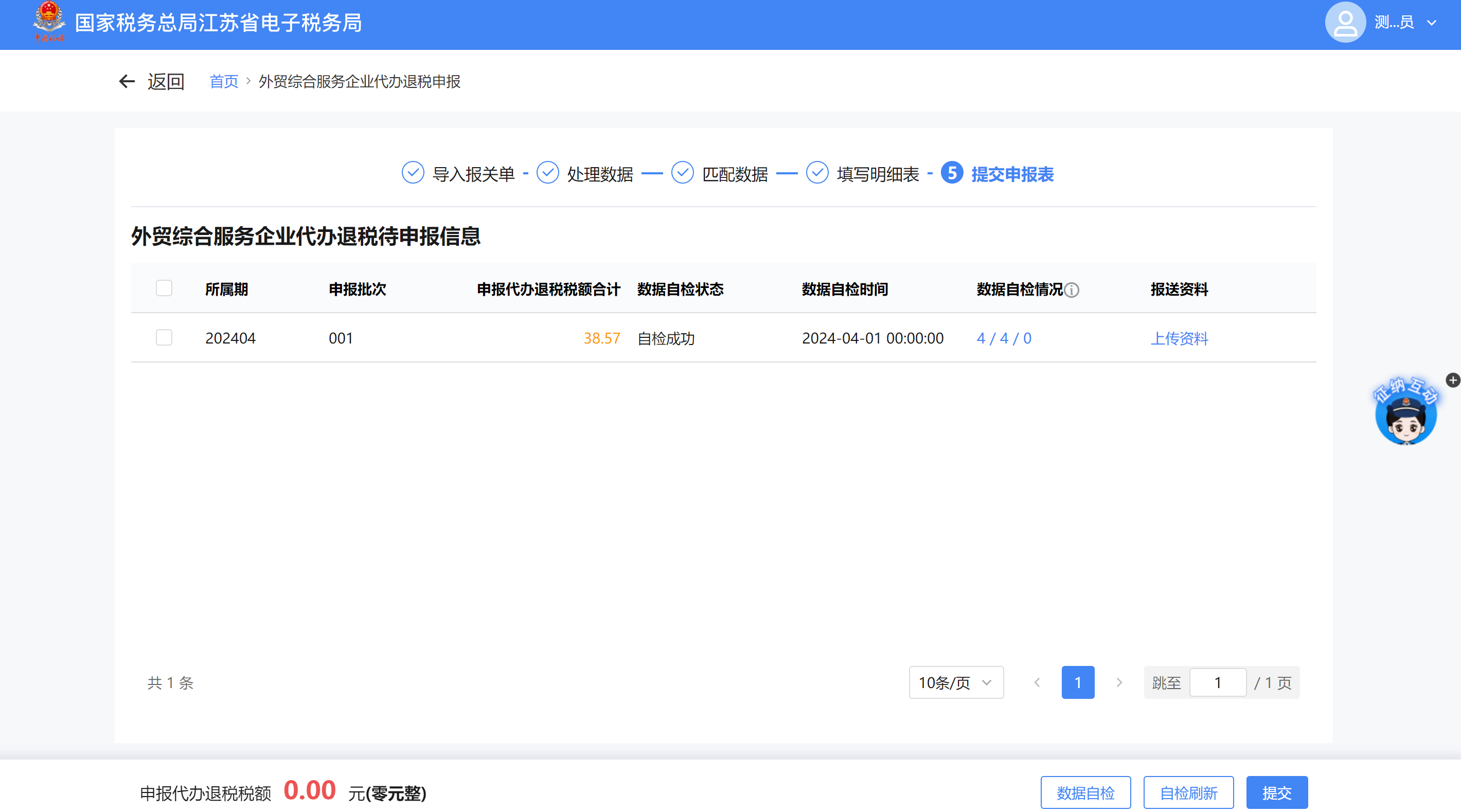
Task: Click the plus icon above mascot
Action: point(1452,380)
